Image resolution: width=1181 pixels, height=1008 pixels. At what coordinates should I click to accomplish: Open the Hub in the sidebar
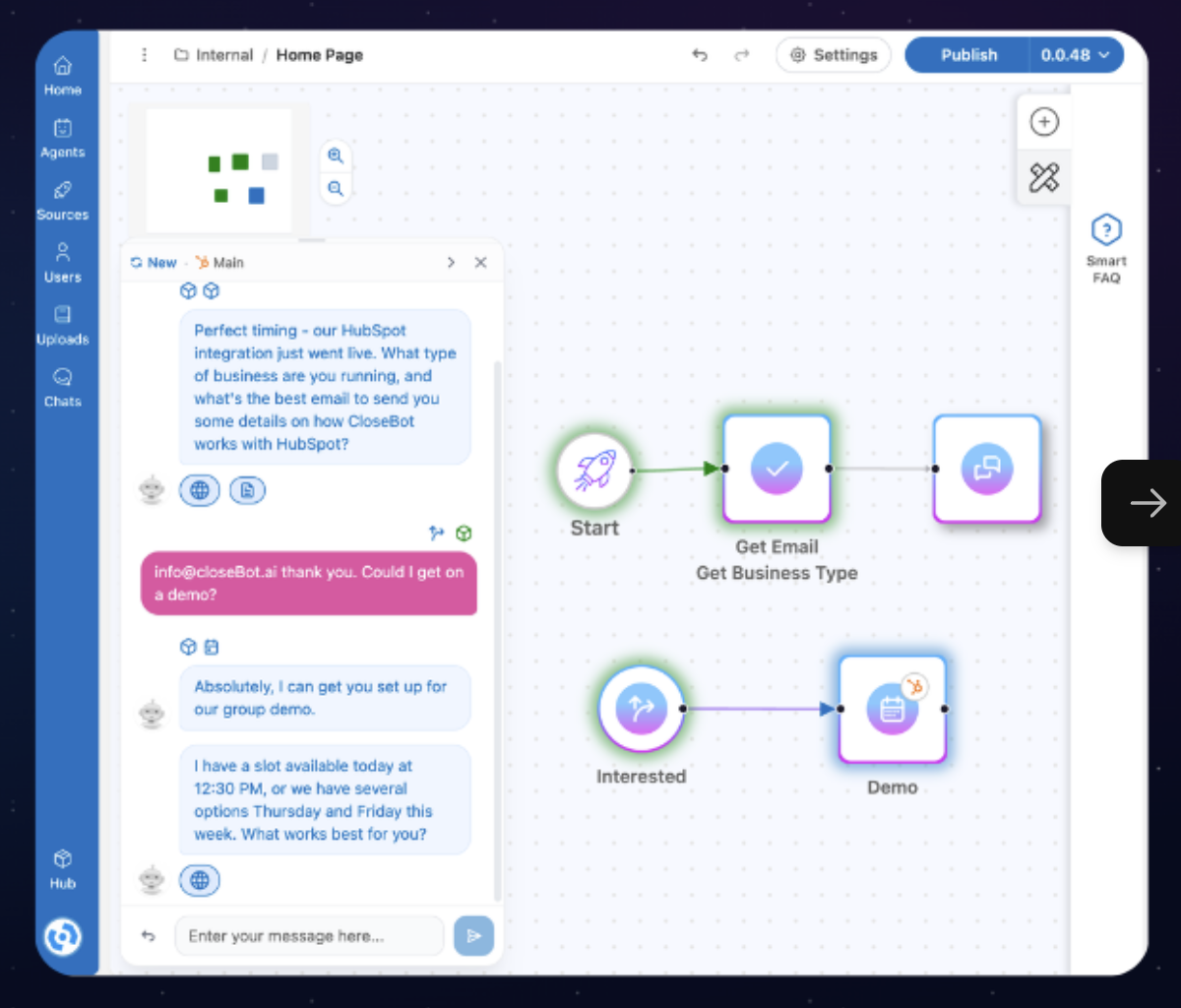[x=62, y=869]
